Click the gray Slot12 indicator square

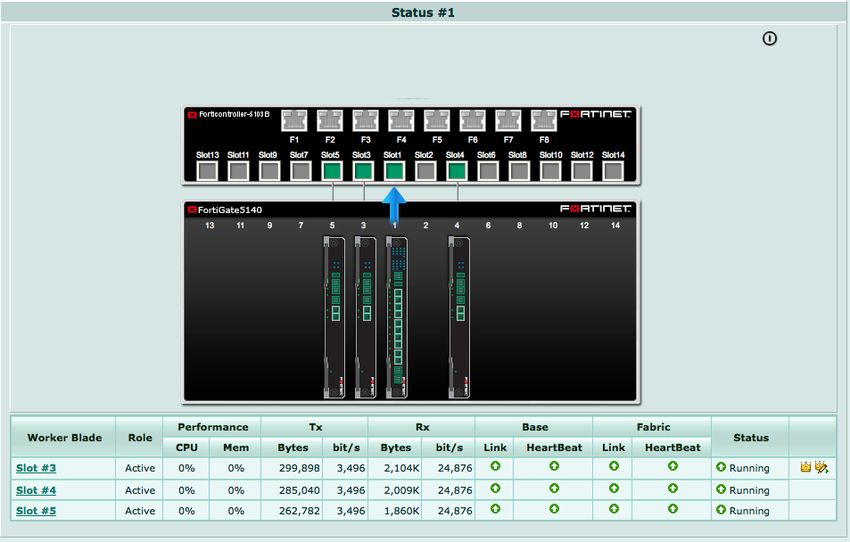pos(582,171)
